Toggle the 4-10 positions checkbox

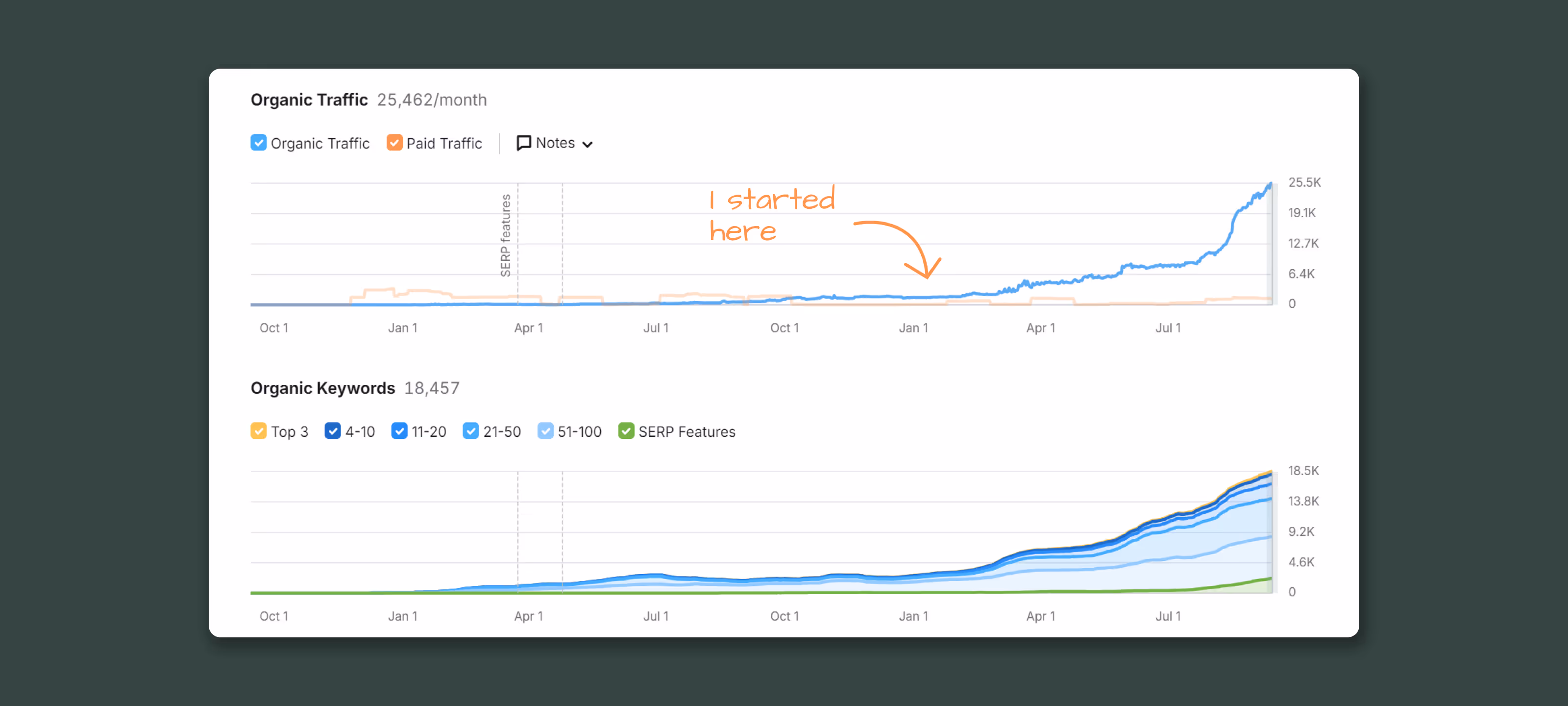pyautogui.click(x=332, y=431)
